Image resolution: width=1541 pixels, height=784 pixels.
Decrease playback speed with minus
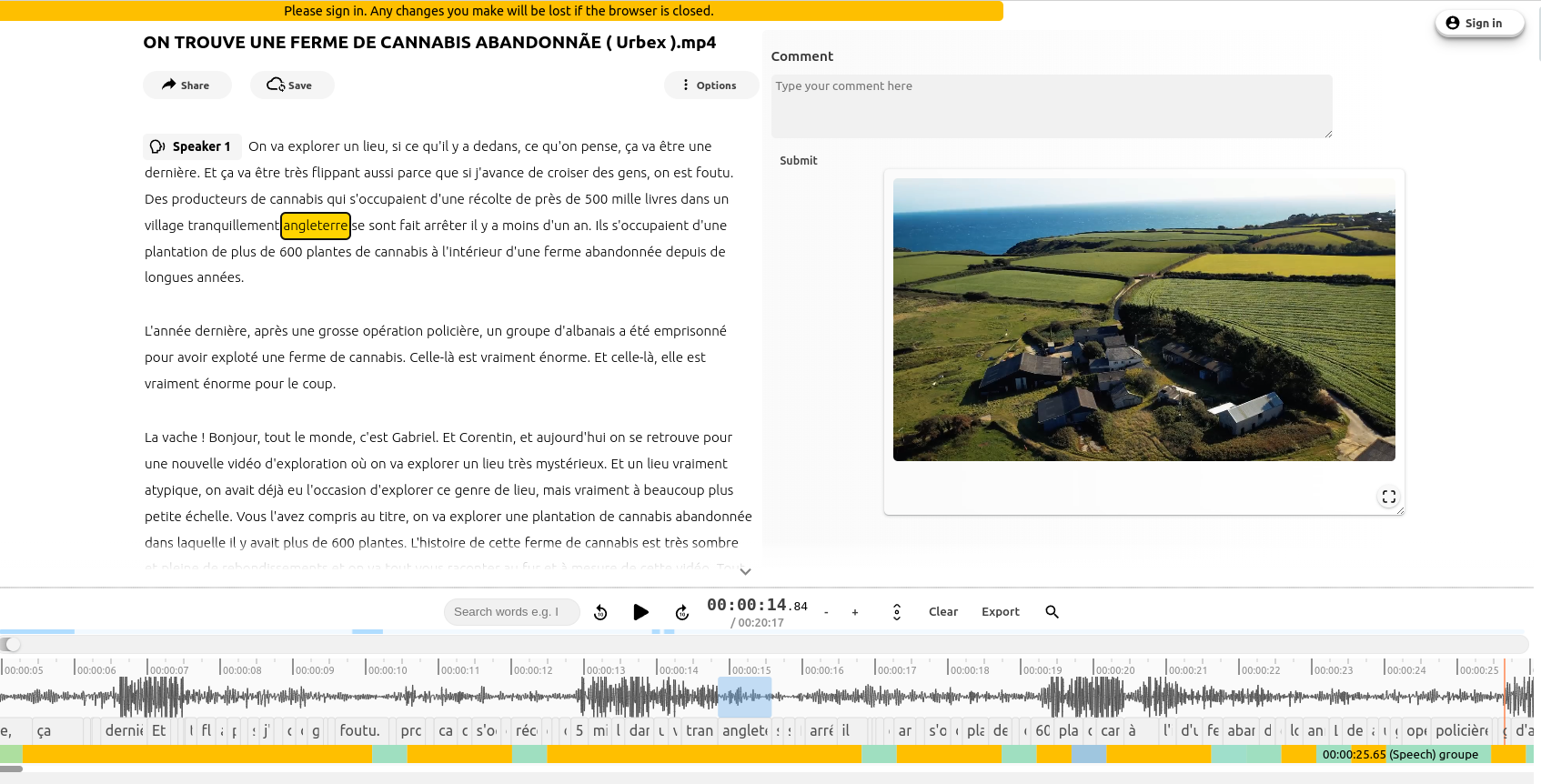tap(826, 612)
